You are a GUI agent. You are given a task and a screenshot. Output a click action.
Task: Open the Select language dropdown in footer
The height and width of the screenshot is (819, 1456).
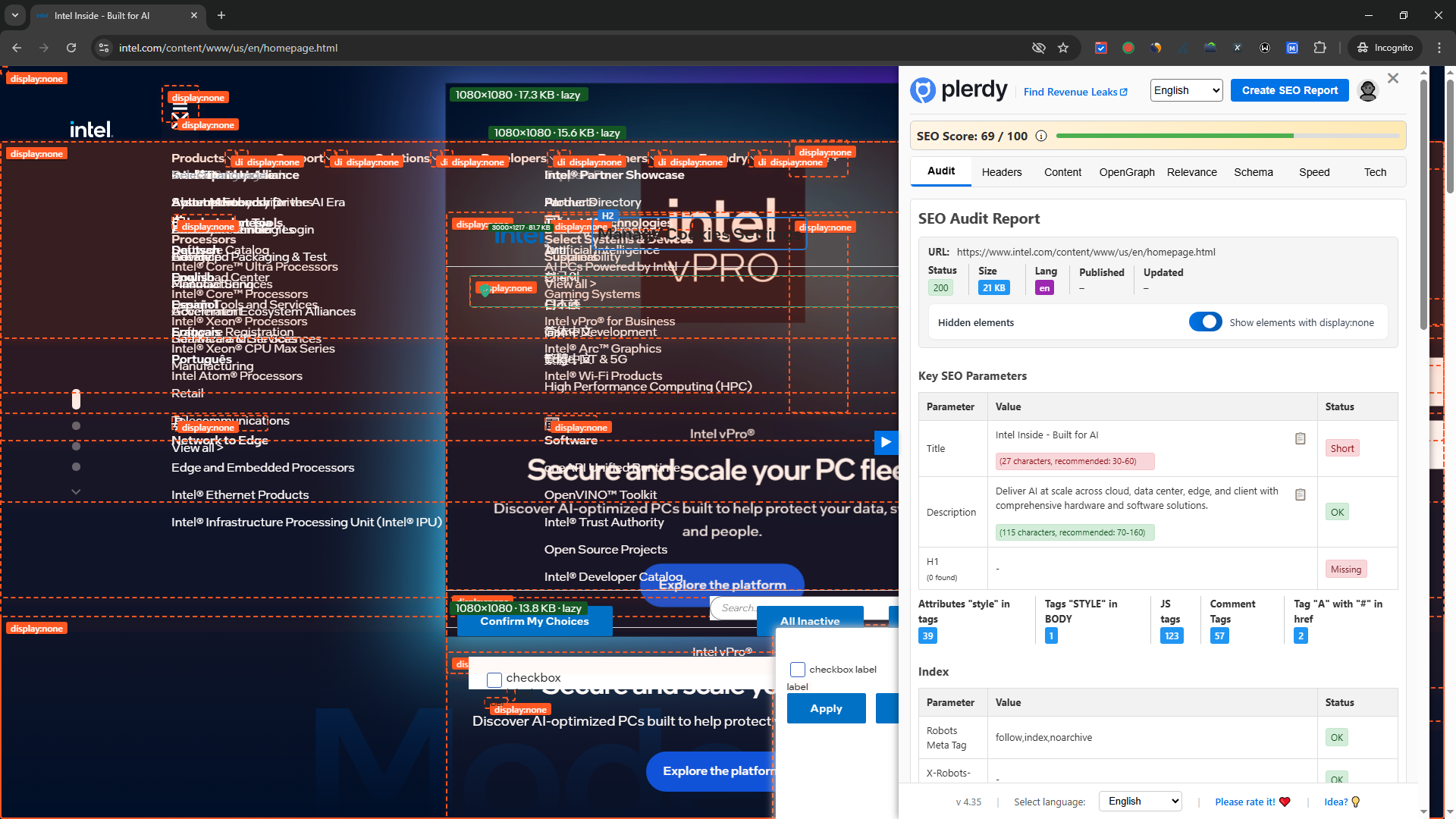[1140, 802]
